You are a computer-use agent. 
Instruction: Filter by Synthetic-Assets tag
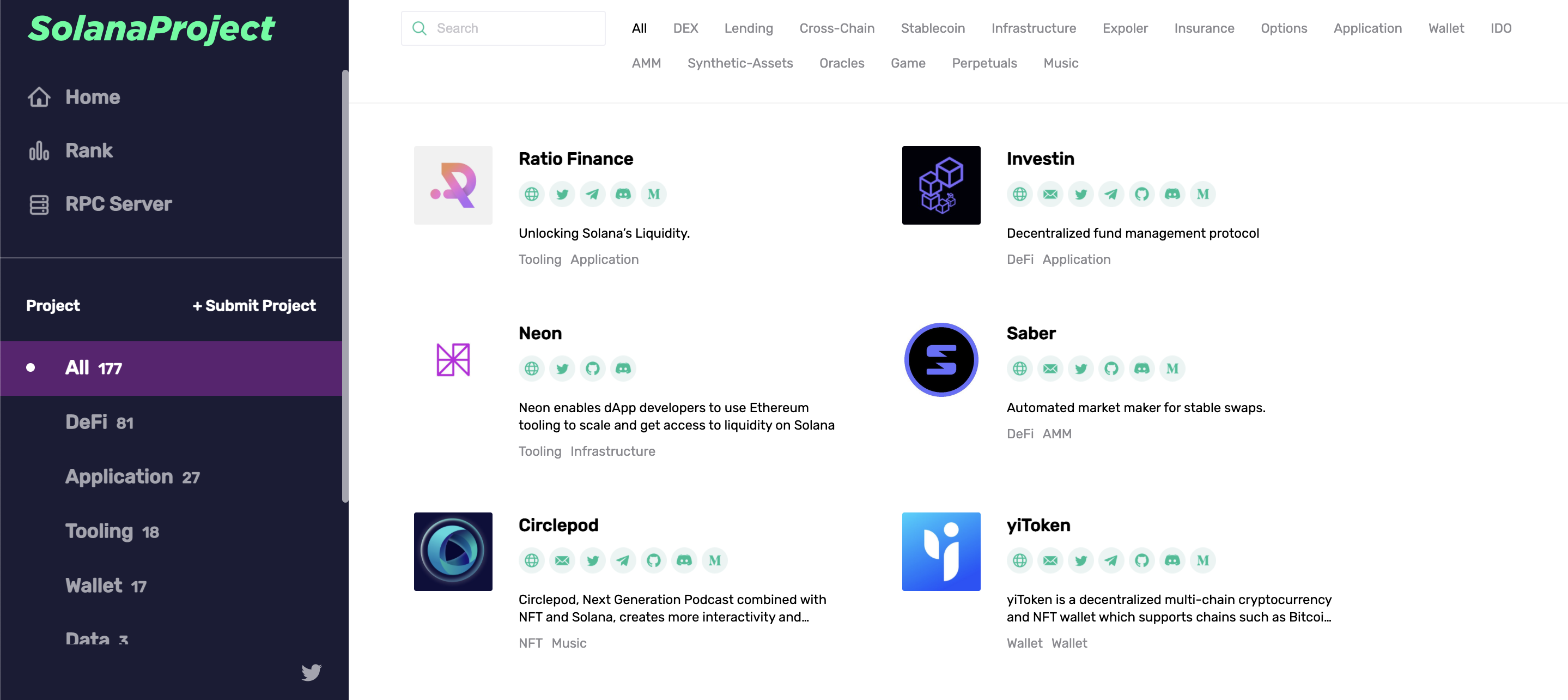pyautogui.click(x=739, y=63)
